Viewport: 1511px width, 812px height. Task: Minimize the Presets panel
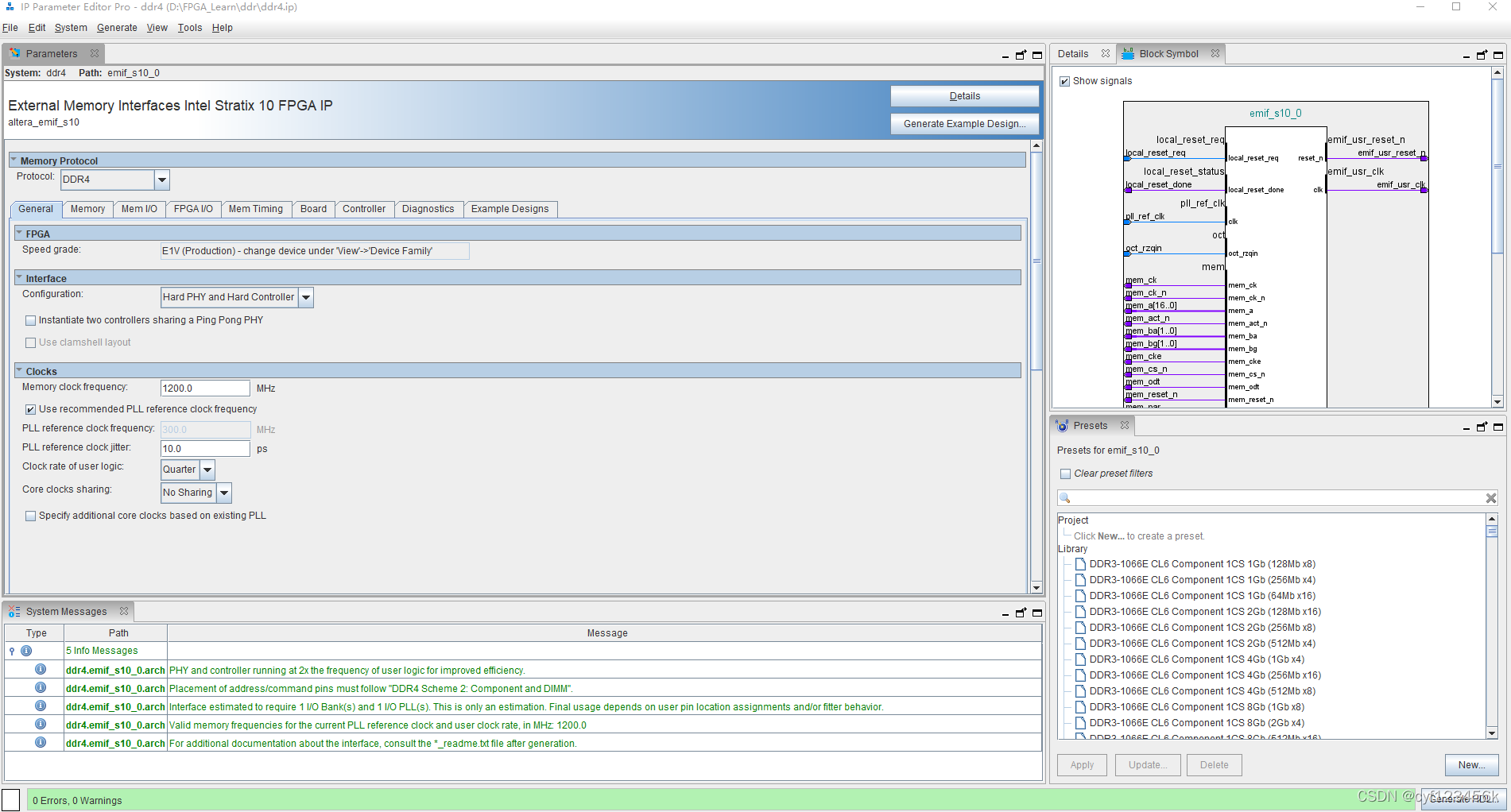pos(1466,427)
